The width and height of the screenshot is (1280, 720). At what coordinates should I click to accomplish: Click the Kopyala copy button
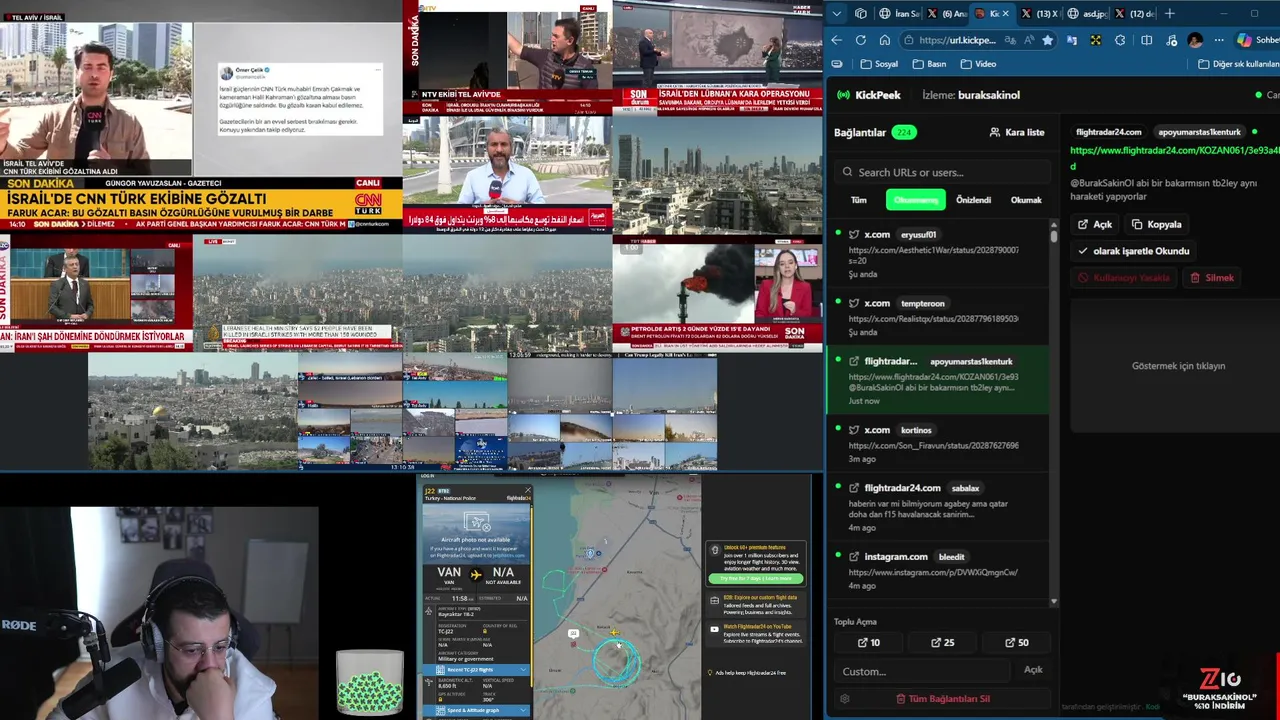click(x=1157, y=224)
